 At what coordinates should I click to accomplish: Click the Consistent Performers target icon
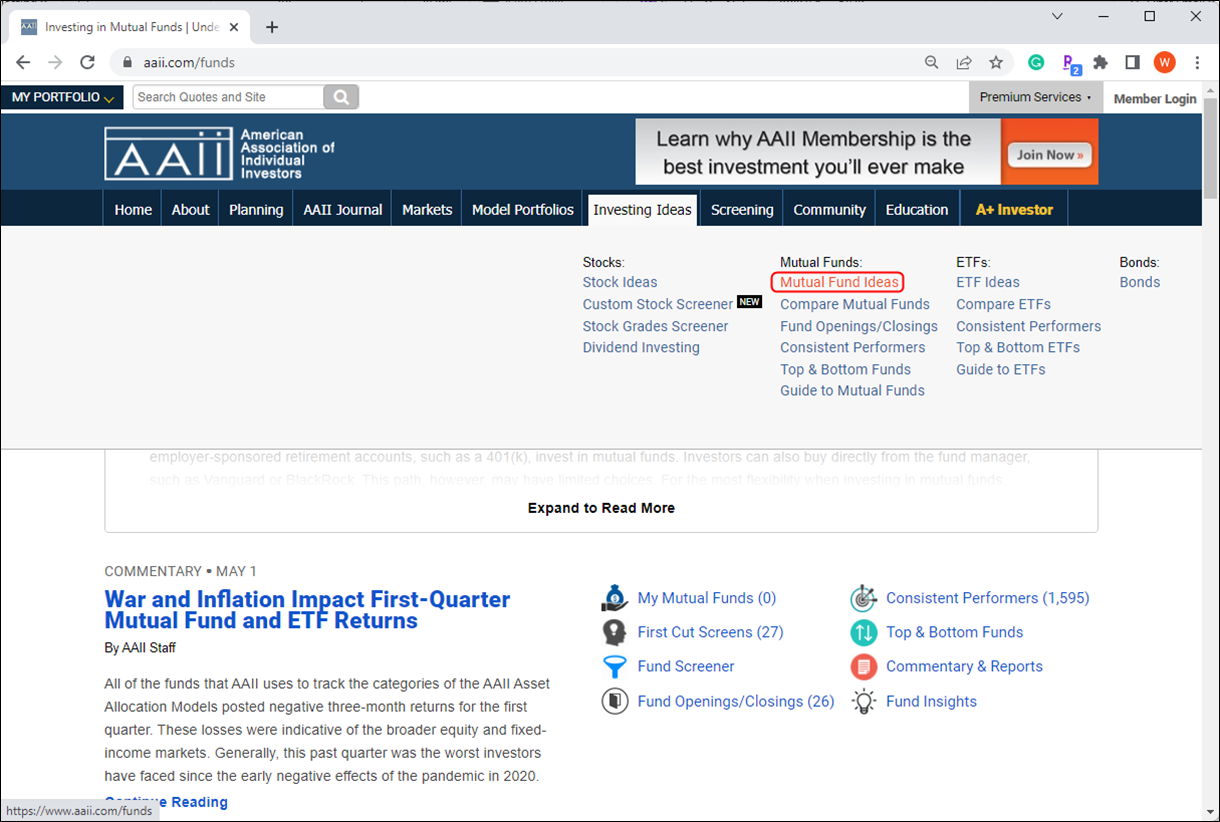[863, 598]
